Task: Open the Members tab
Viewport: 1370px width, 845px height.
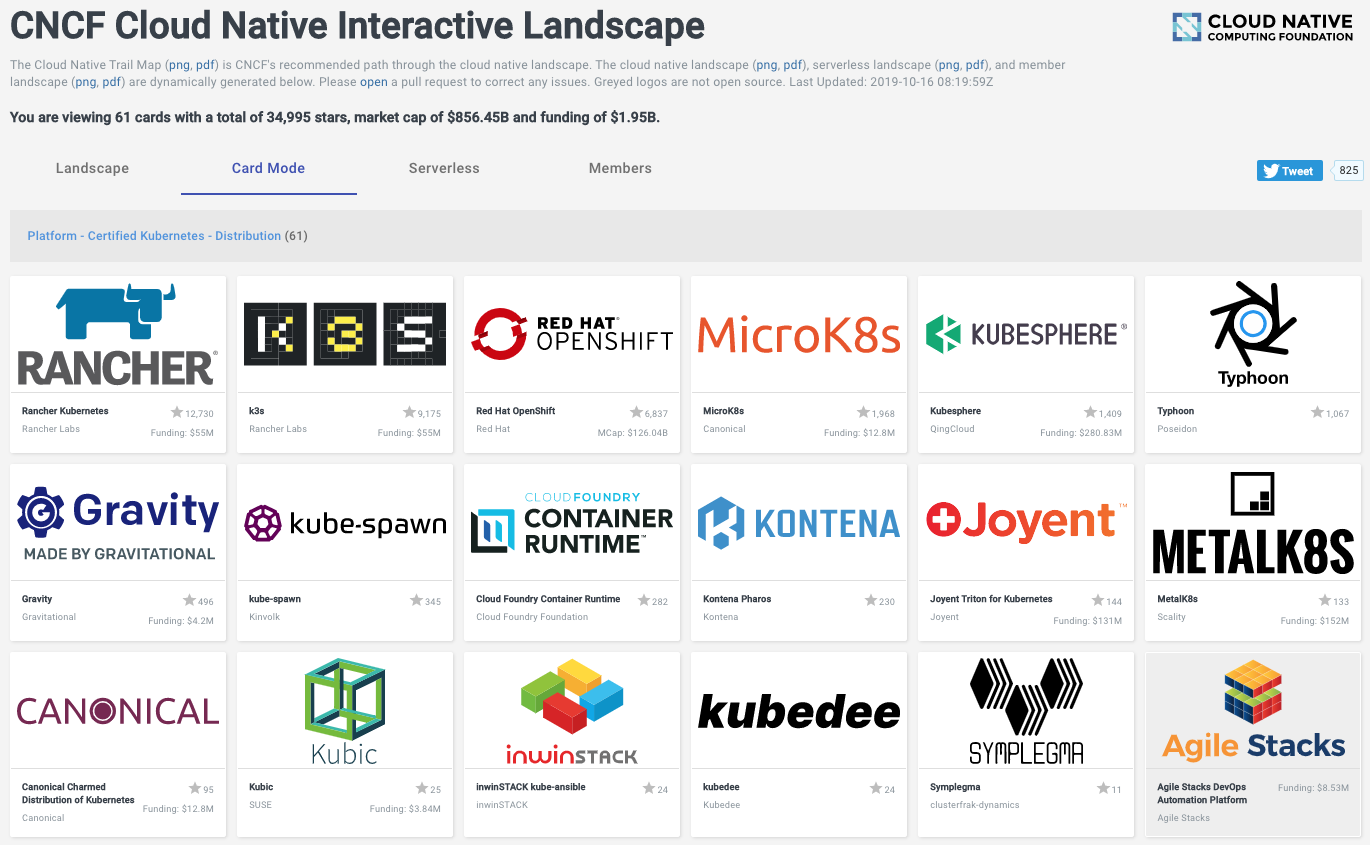Action: tap(620, 168)
